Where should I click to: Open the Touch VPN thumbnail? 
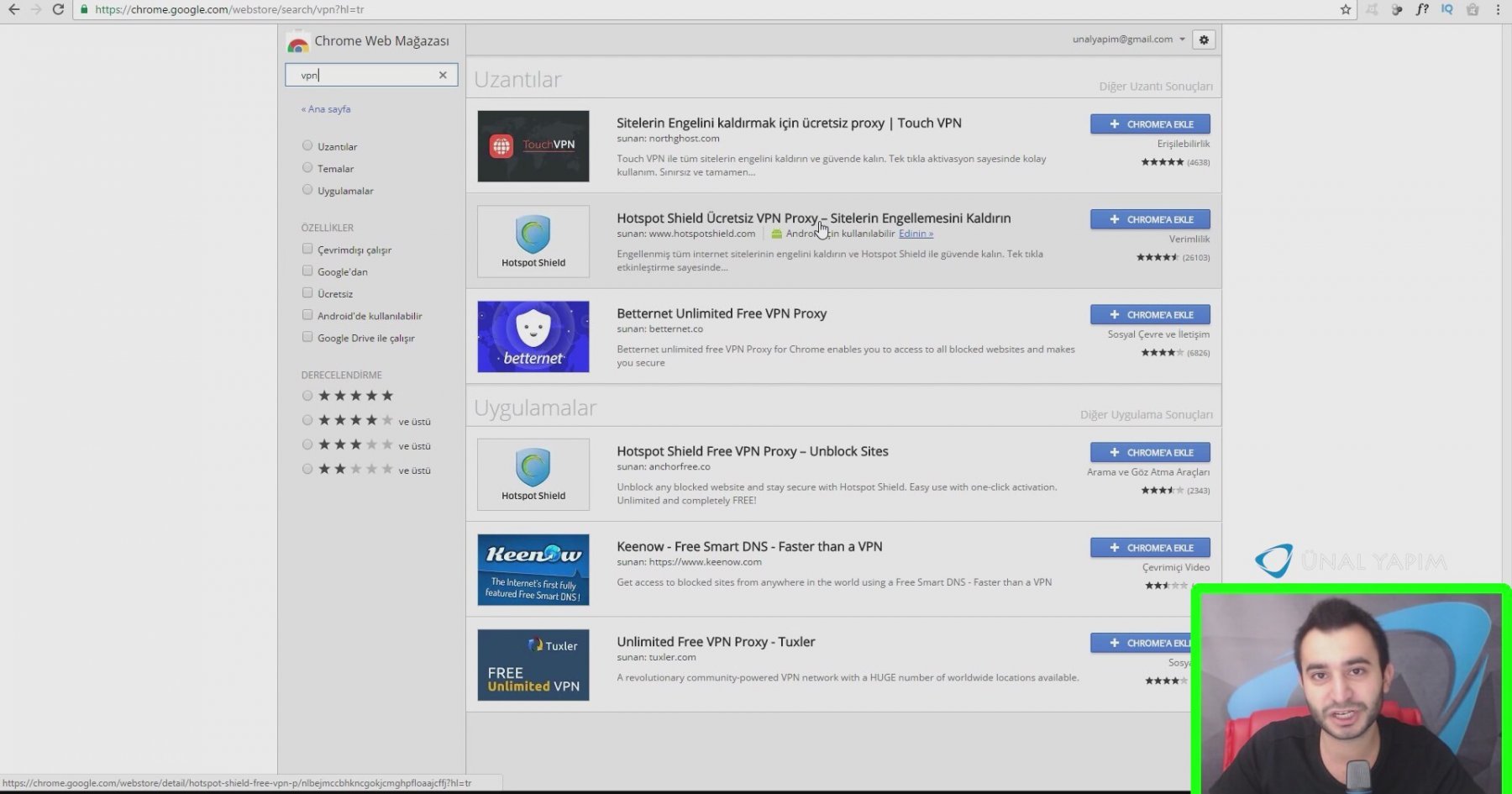(533, 146)
